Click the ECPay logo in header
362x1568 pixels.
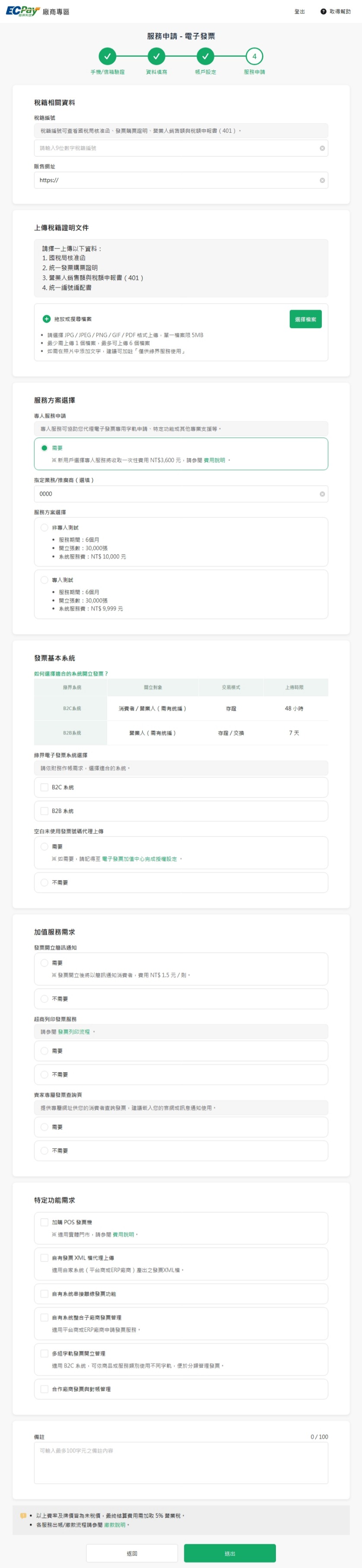tap(22, 11)
